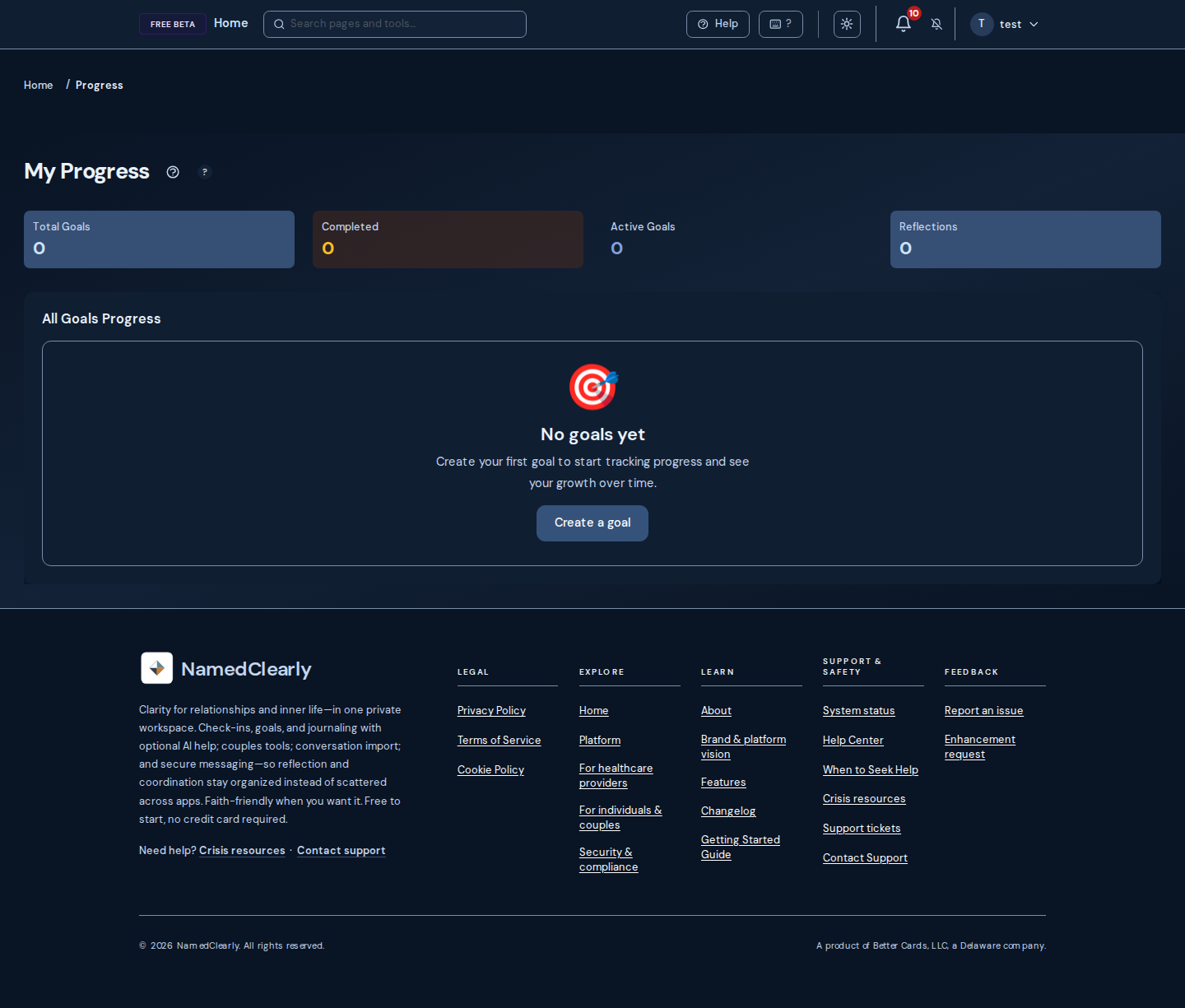Go to Home breadcrumb

click(x=38, y=85)
